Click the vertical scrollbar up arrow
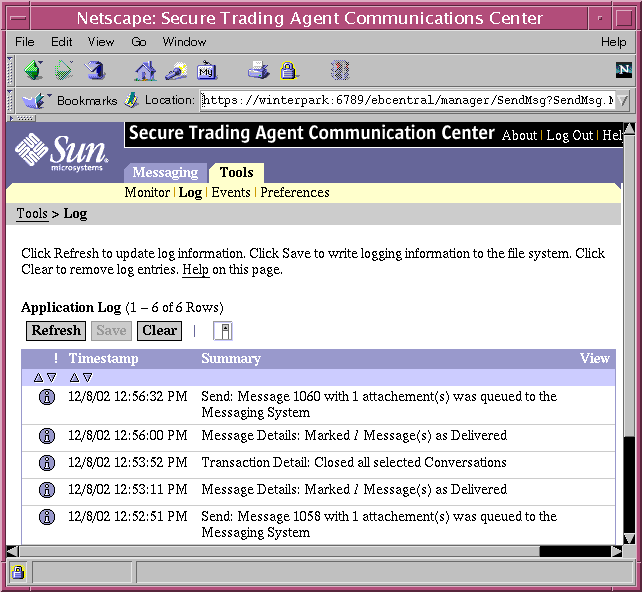This screenshot has width=642, height=592. pos(629,129)
